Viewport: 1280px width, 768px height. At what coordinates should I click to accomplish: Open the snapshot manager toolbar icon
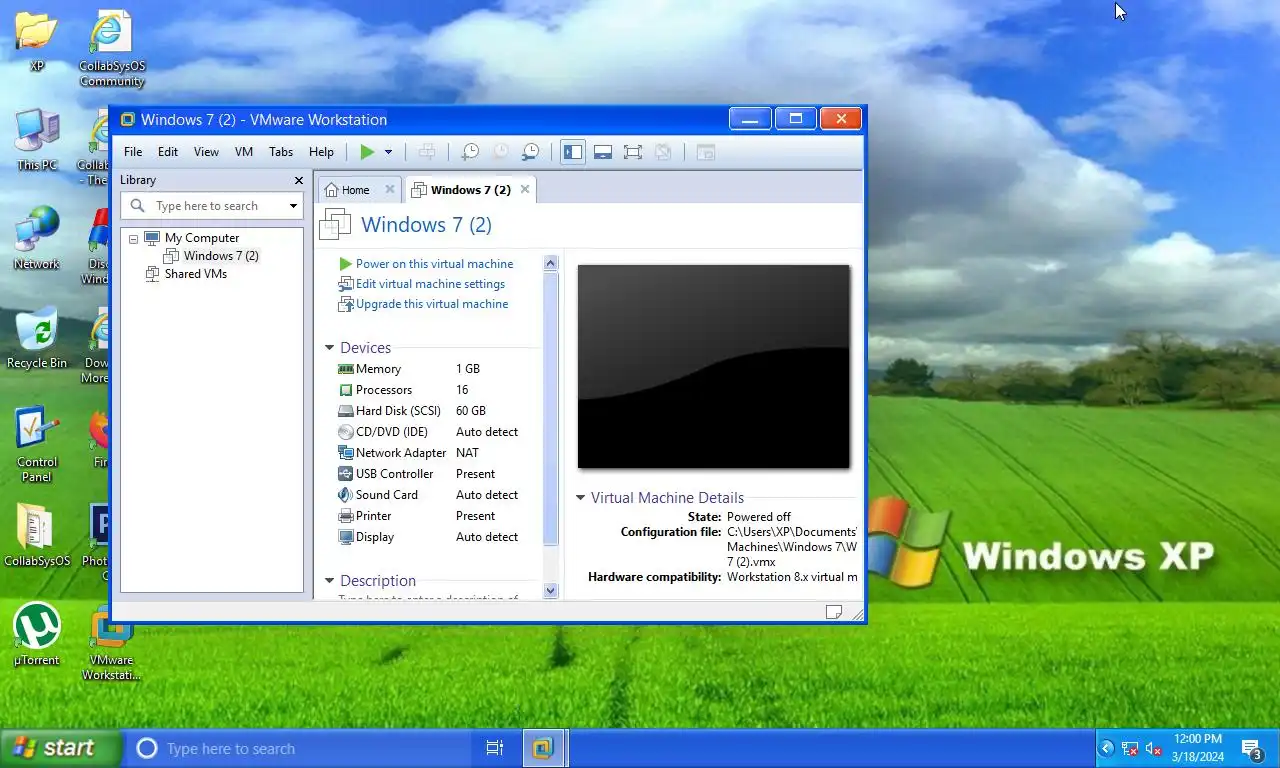click(x=531, y=152)
